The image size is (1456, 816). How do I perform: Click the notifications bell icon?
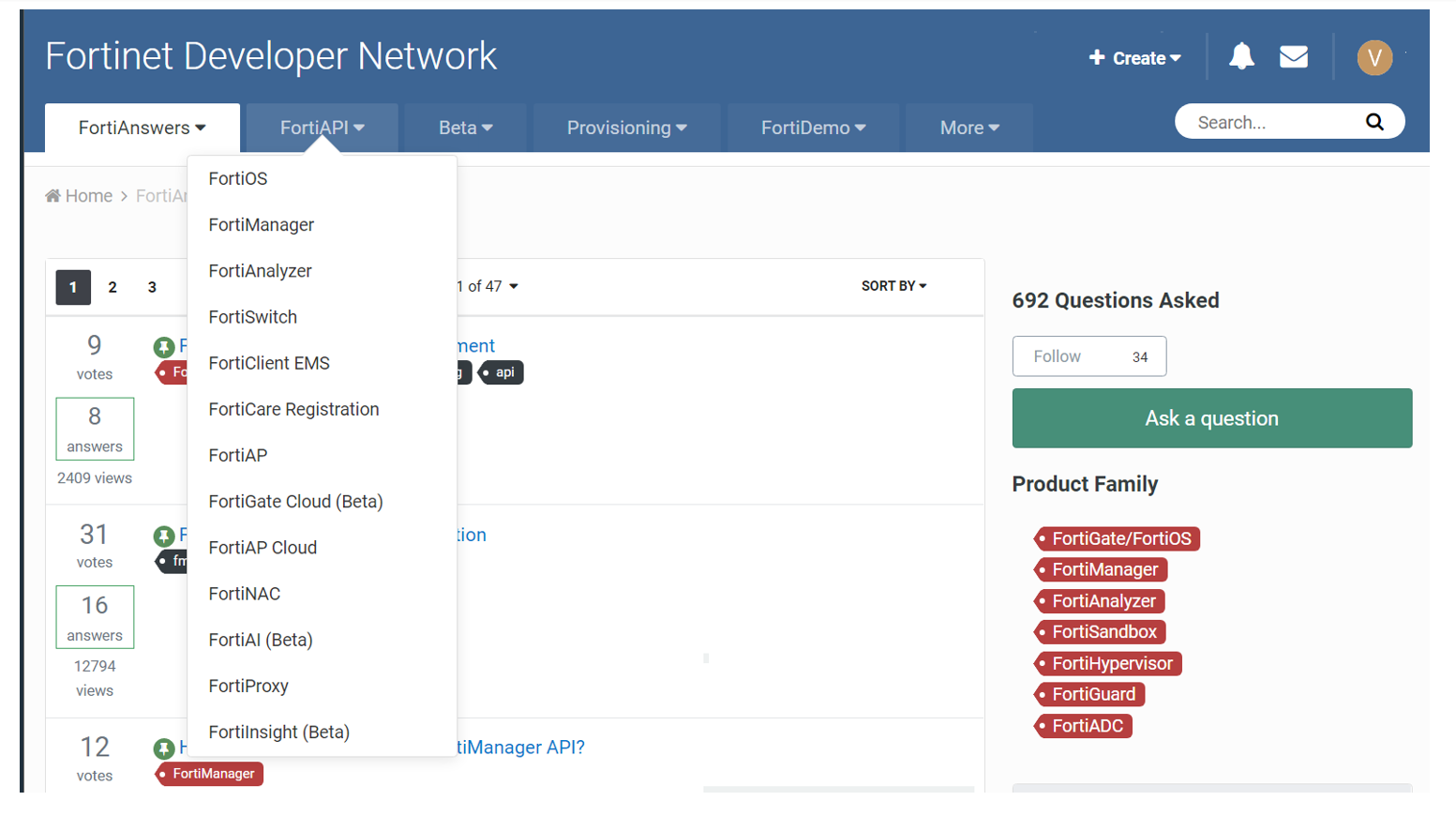point(1241,57)
